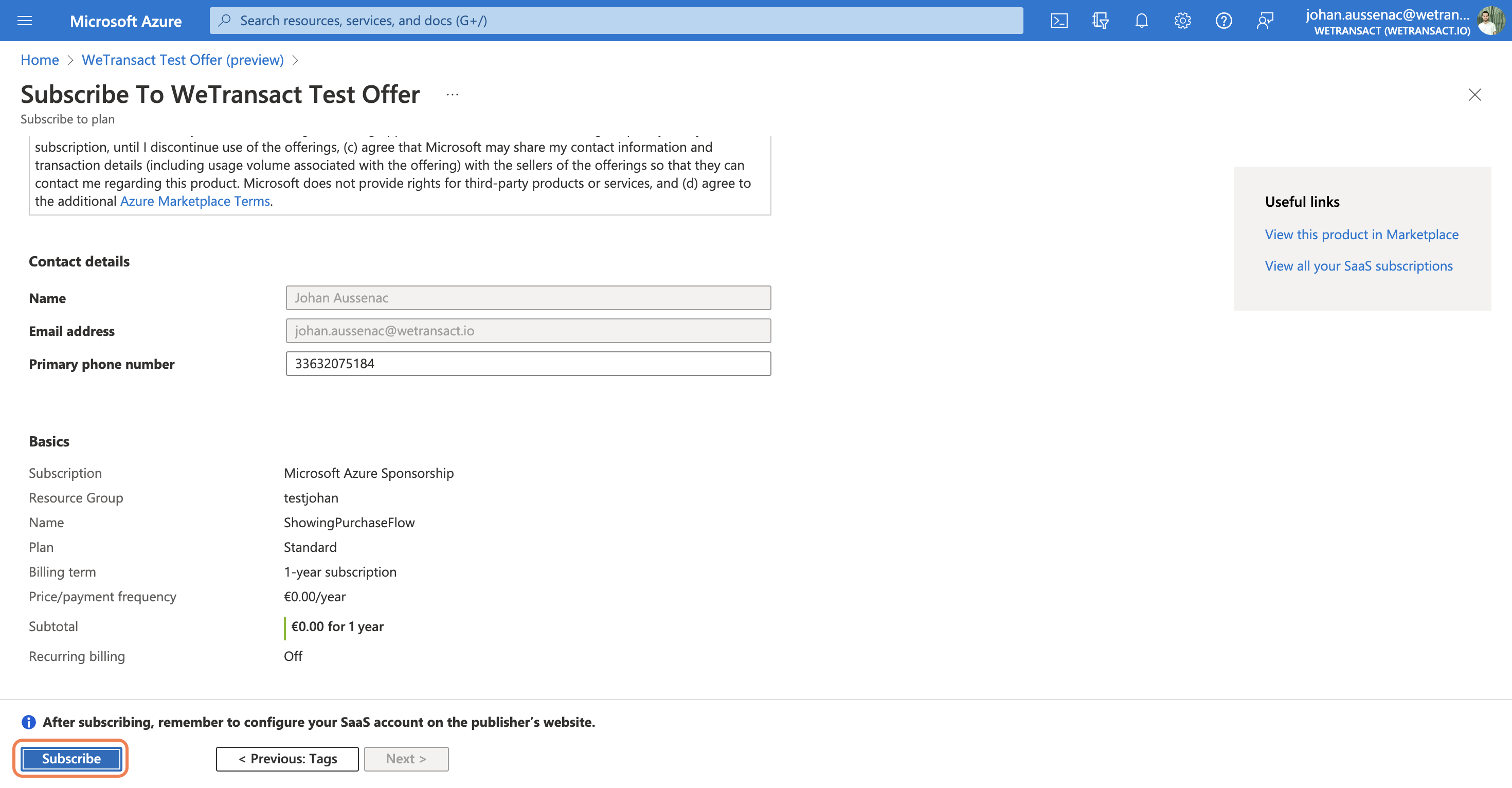The image size is (1512, 788).
Task: Select the 'testjohan' resource group value
Action: 311,497
